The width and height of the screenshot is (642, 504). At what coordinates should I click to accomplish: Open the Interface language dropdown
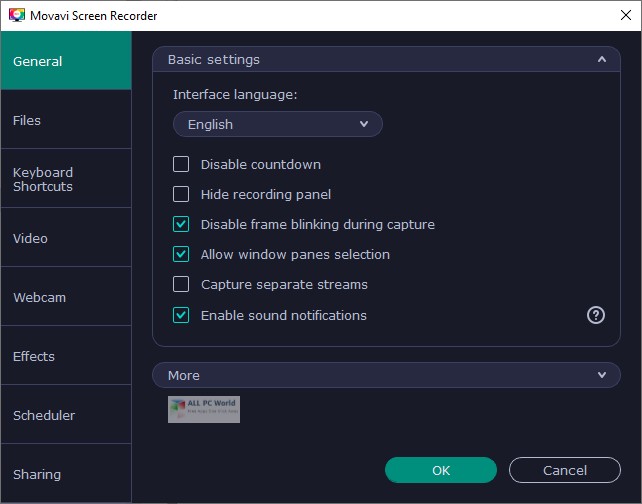point(278,124)
